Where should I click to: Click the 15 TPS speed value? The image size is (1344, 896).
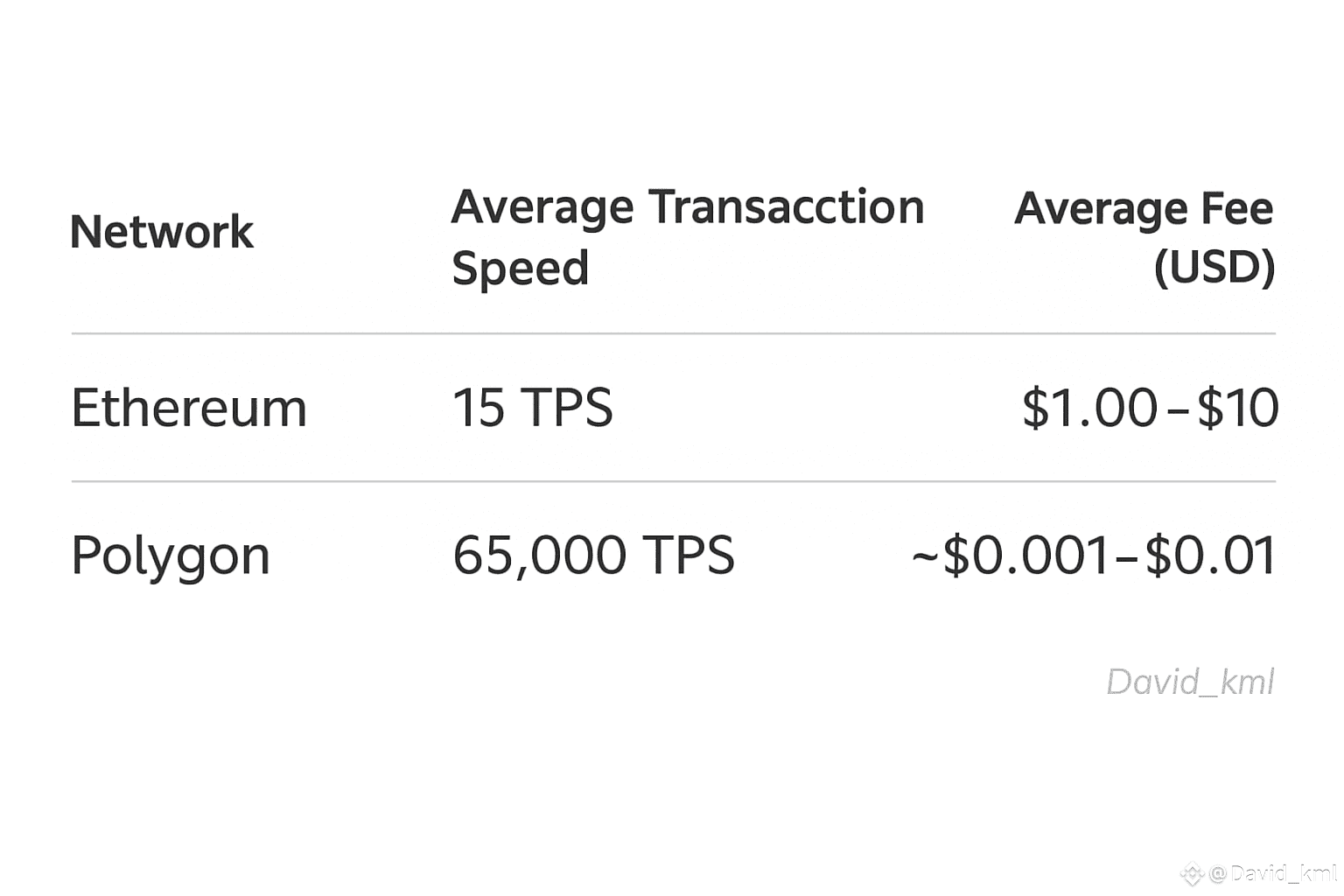532,408
